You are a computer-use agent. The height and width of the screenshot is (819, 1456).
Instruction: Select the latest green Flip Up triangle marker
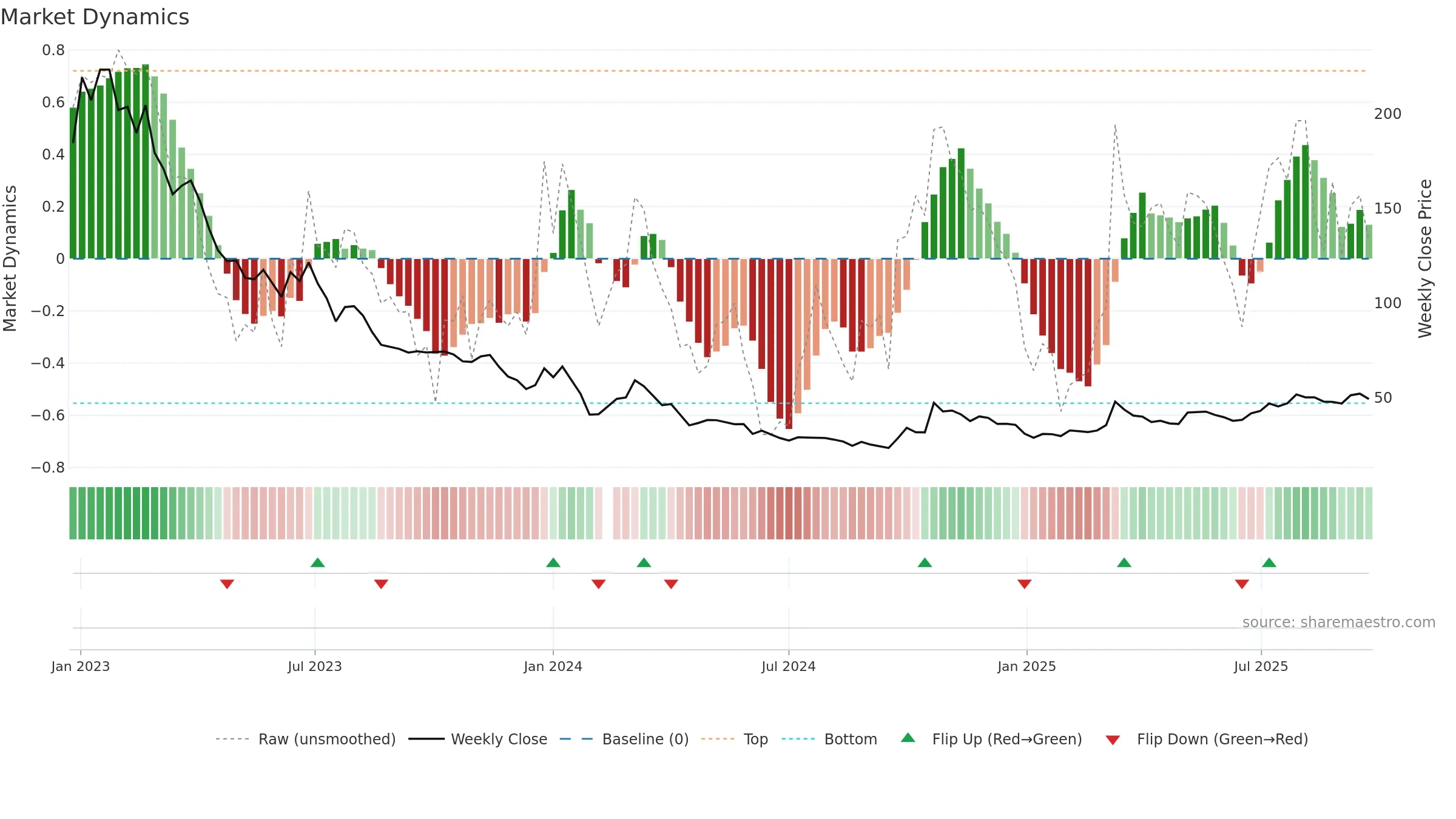coord(1269,562)
